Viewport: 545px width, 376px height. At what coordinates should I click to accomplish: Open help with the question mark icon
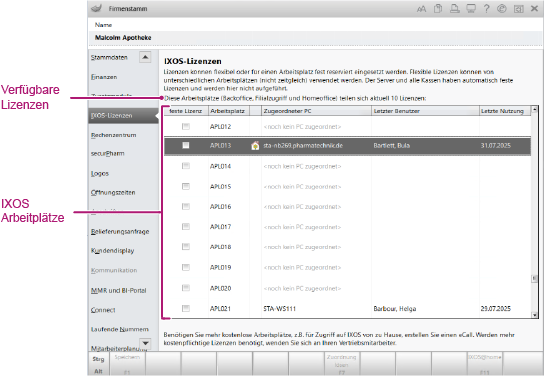[487, 8]
